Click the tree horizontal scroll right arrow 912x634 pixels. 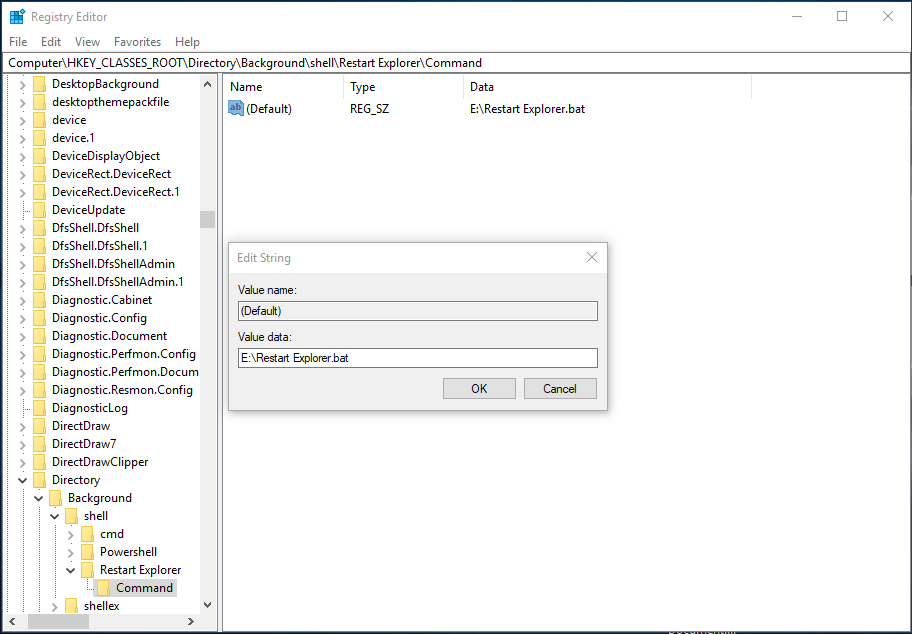tap(191, 621)
